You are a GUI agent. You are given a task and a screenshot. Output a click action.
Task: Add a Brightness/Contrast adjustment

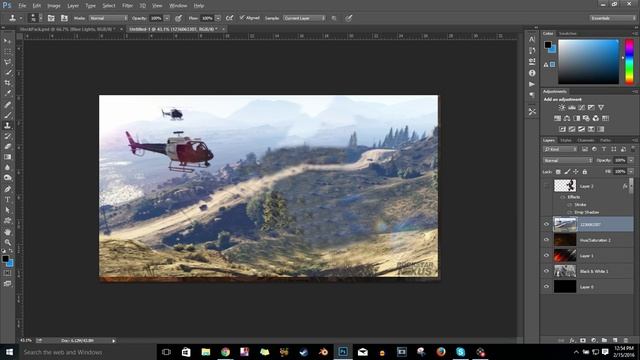click(x=562, y=108)
